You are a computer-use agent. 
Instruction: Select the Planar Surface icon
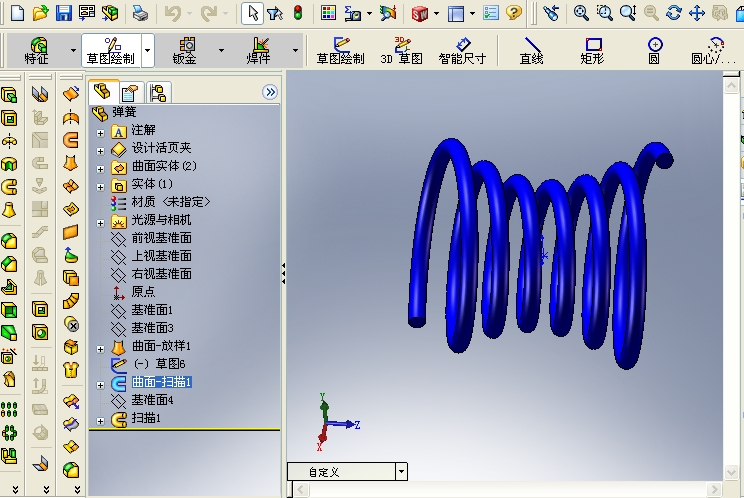(71, 232)
